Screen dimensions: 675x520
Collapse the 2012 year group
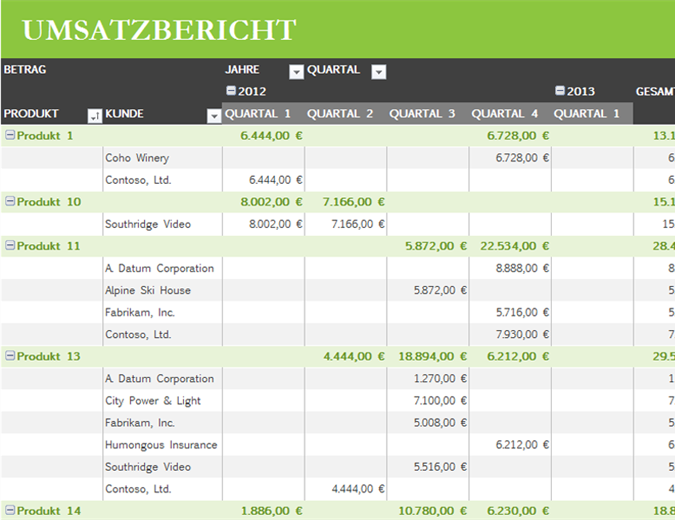coord(231,90)
